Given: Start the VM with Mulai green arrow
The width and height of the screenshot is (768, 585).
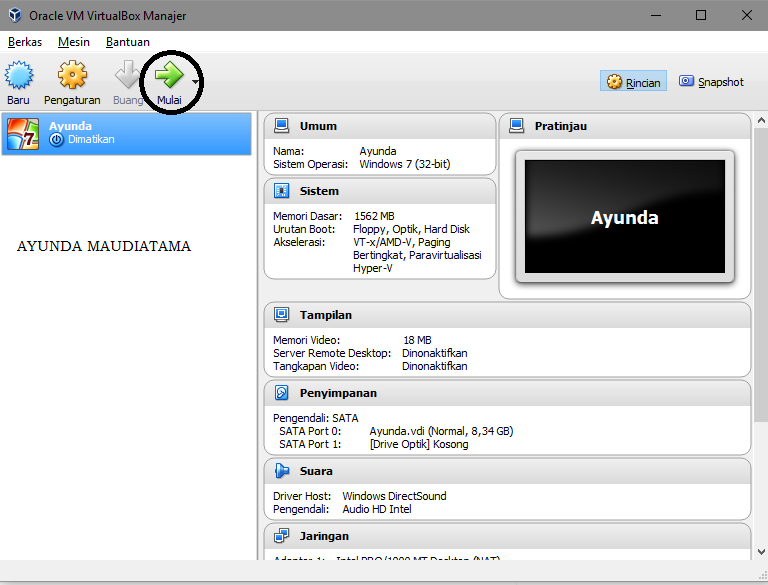Looking at the screenshot, I should click(x=169, y=74).
